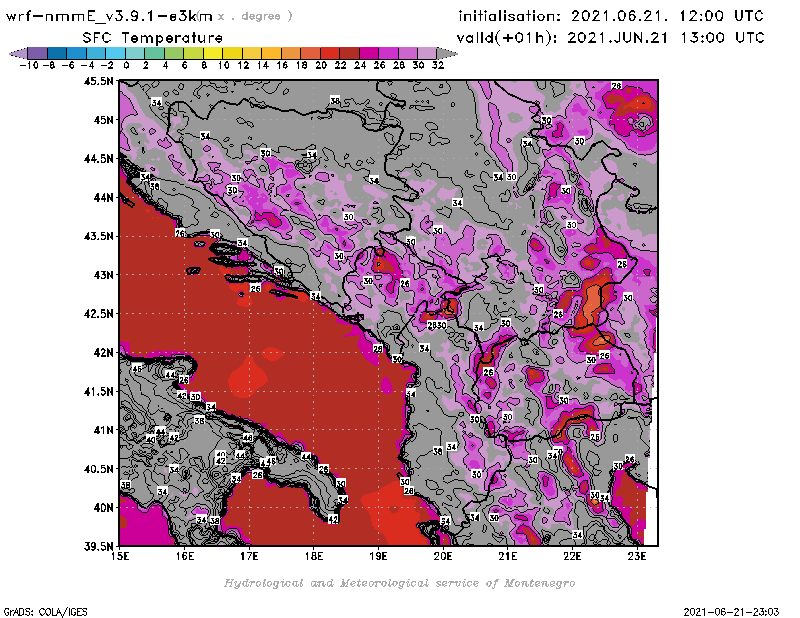Click the legend swatch between 30 and 32
Viewport: 800px width, 618px height.
click(x=427, y=53)
